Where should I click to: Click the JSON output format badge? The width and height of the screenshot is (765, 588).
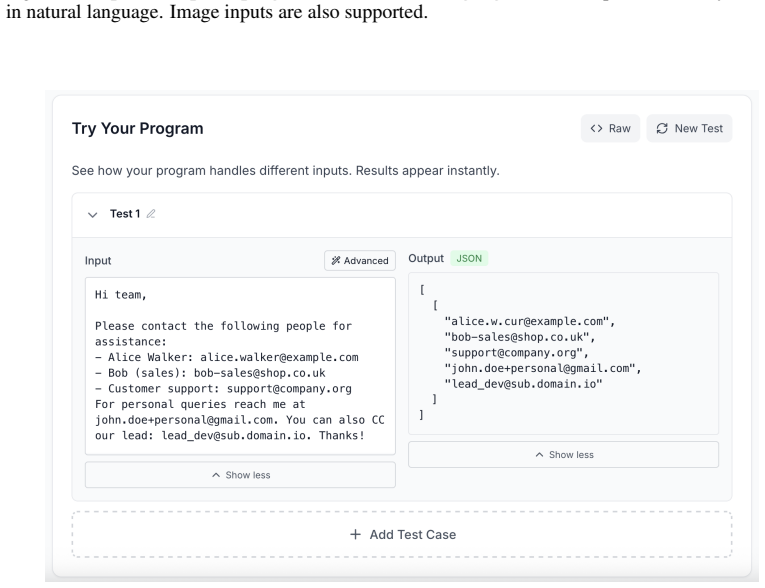point(469,259)
